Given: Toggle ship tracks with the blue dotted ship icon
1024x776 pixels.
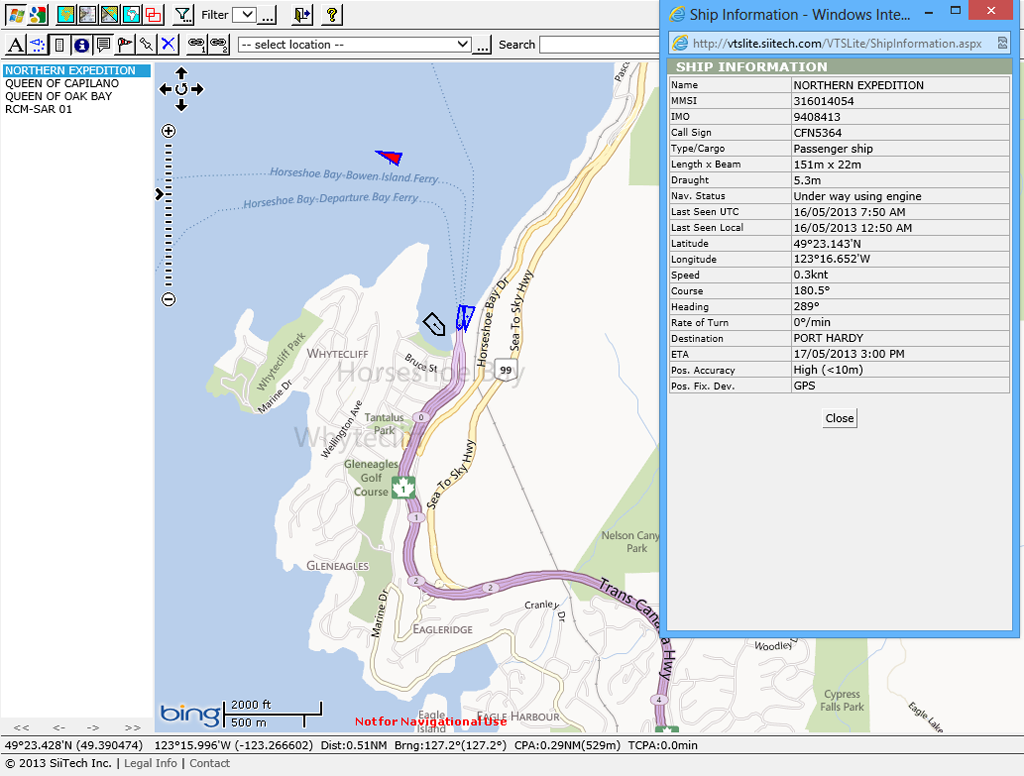Looking at the screenshot, I should point(38,44).
